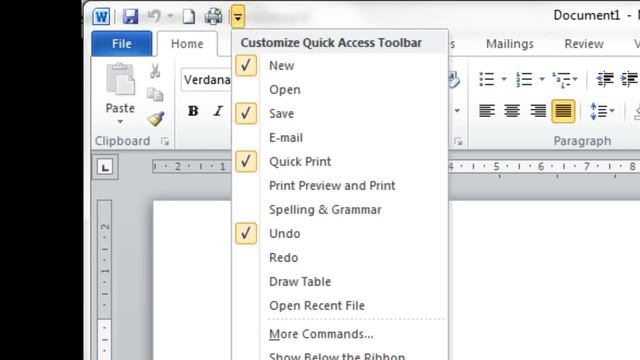Click the Copy icon
The width and height of the screenshot is (640, 360).
point(155,94)
